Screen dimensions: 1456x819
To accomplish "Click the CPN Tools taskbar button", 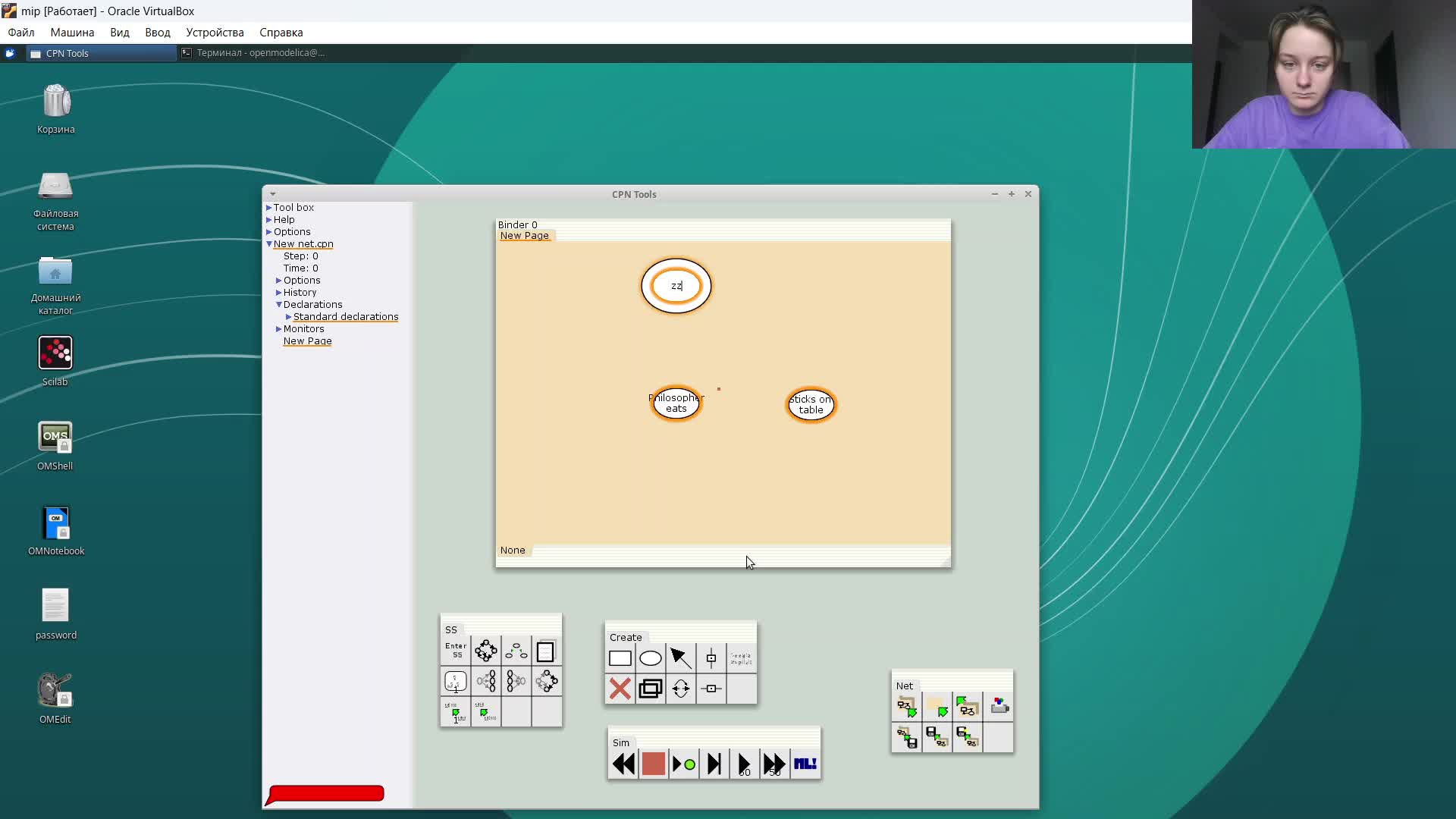I will point(102,53).
